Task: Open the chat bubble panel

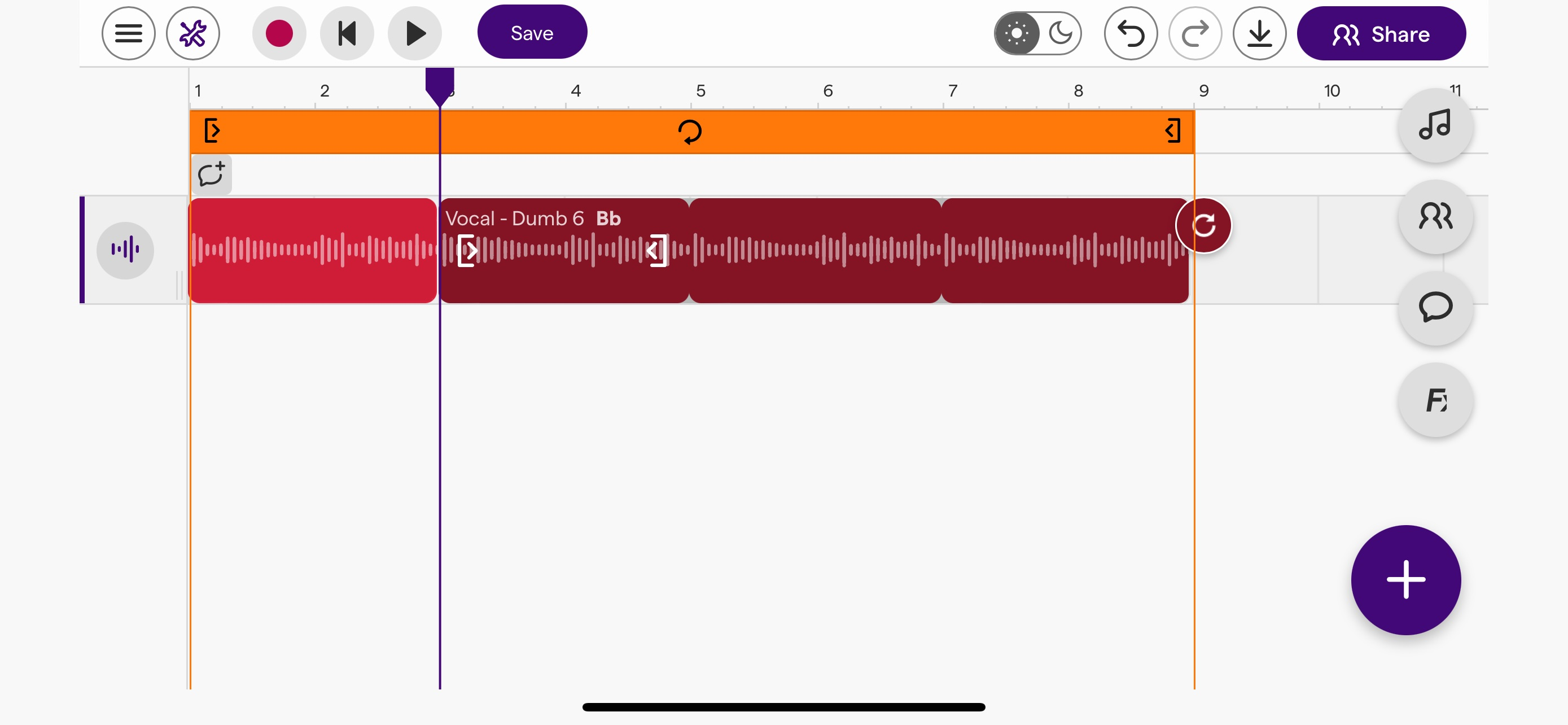Action: pyautogui.click(x=1435, y=307)
